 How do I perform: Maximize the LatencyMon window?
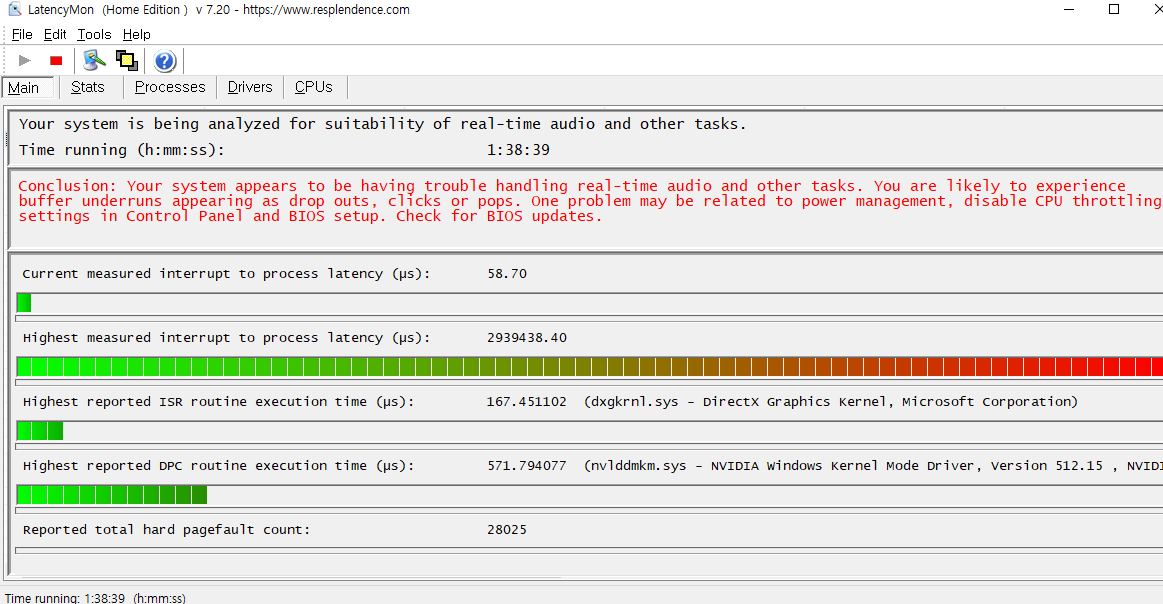(1114, 10)
